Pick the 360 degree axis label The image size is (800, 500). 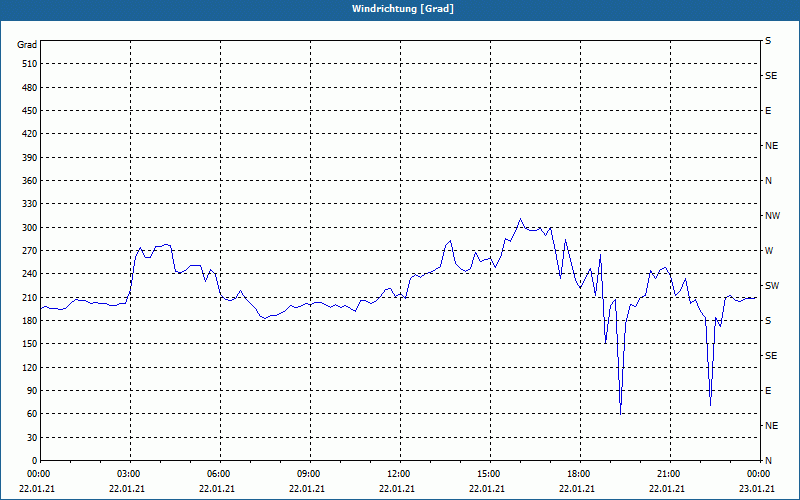[30, 181]
